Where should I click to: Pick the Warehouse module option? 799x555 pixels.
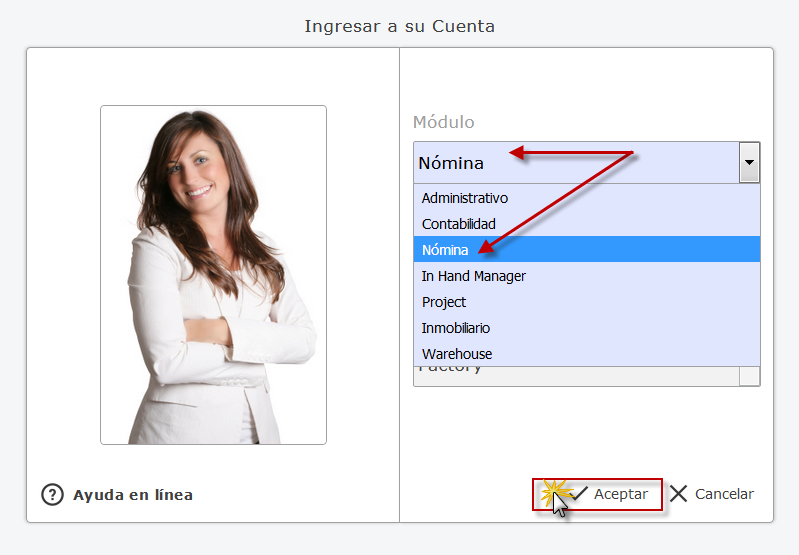(x=587, y=354)
